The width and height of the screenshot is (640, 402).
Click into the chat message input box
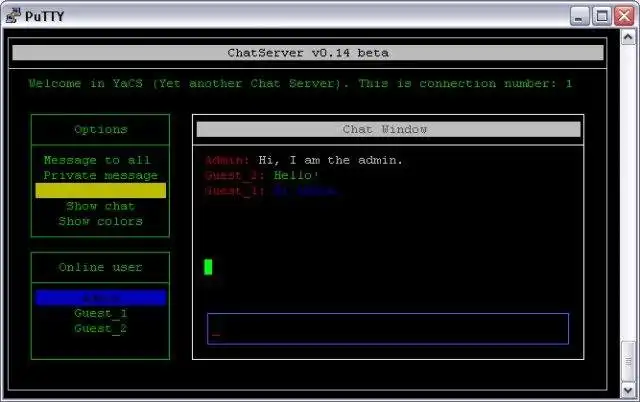388,329
